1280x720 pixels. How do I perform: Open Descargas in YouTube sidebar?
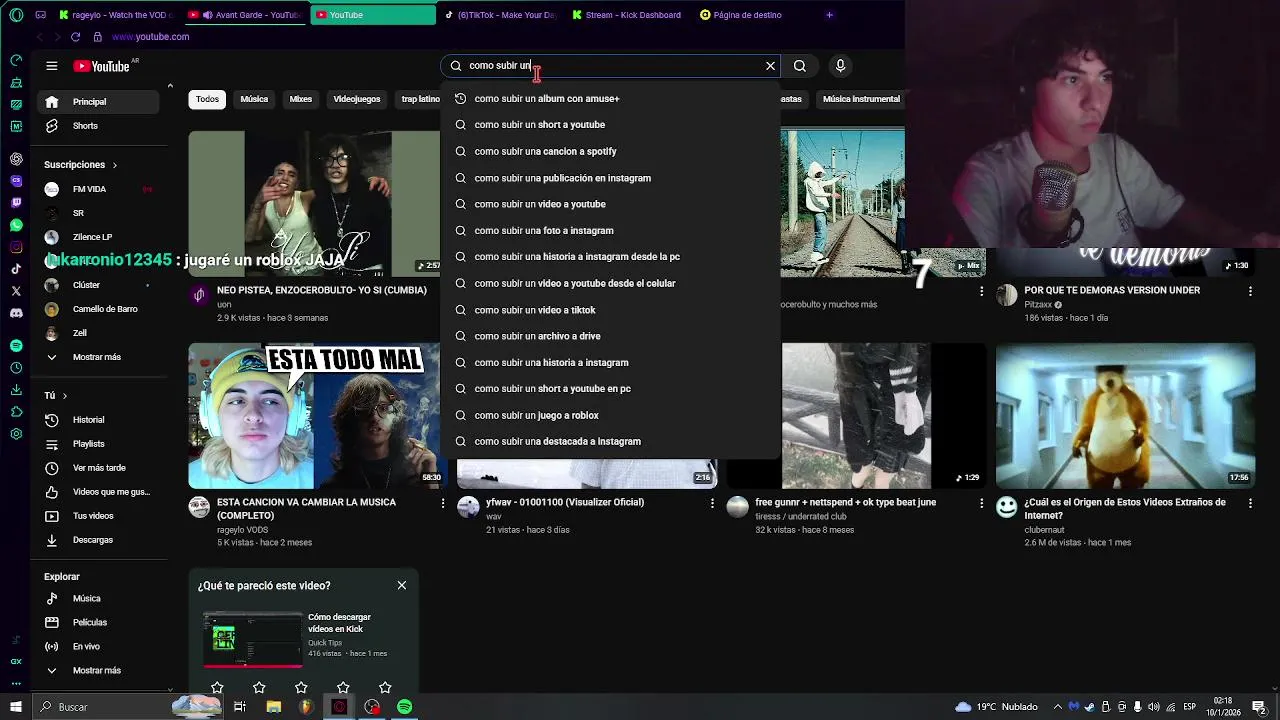(x=97, y=540)
